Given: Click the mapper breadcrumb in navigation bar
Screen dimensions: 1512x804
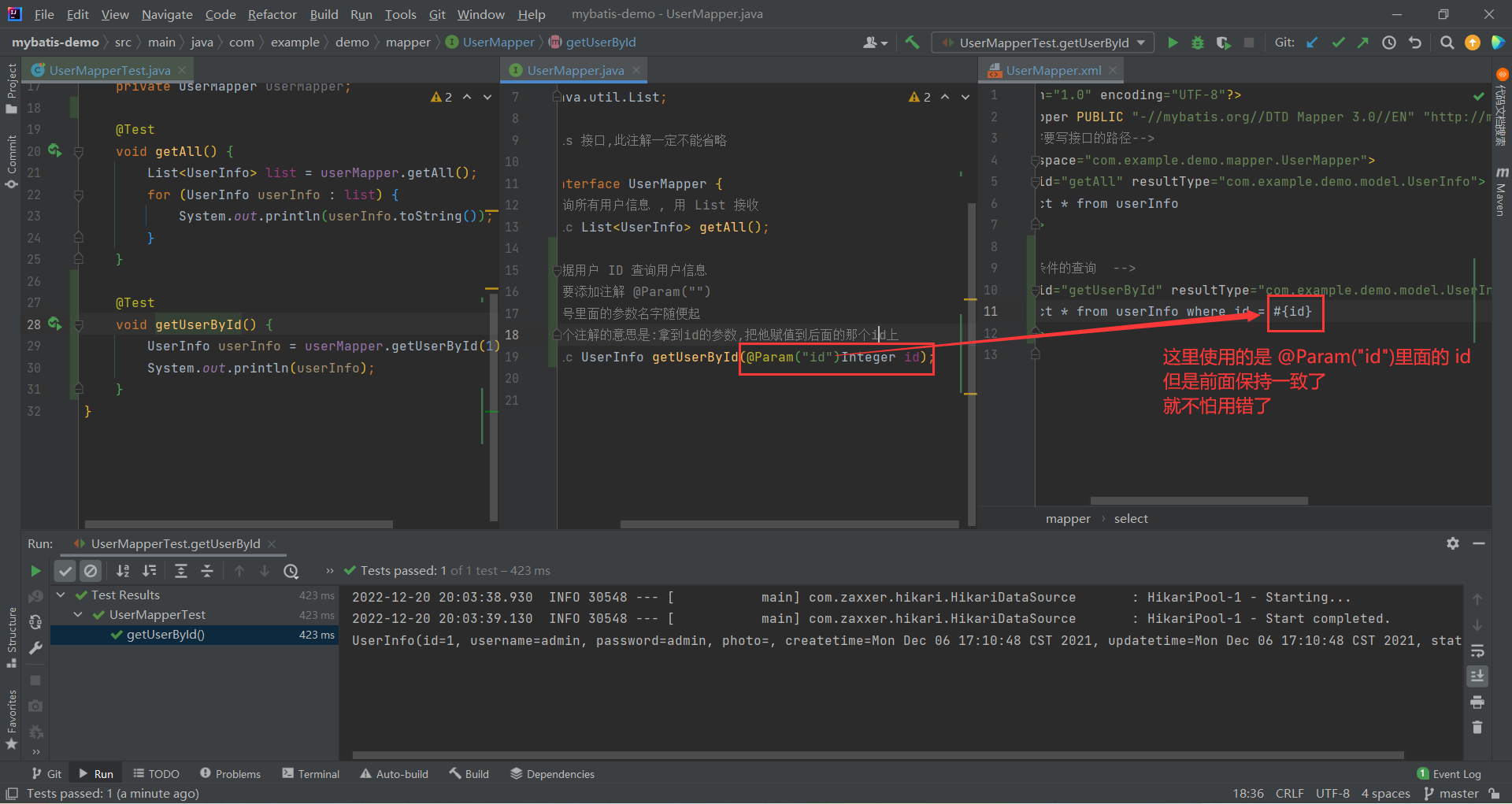Looking at the screenshot, I should pyautogui.click(x=408, y=43).
